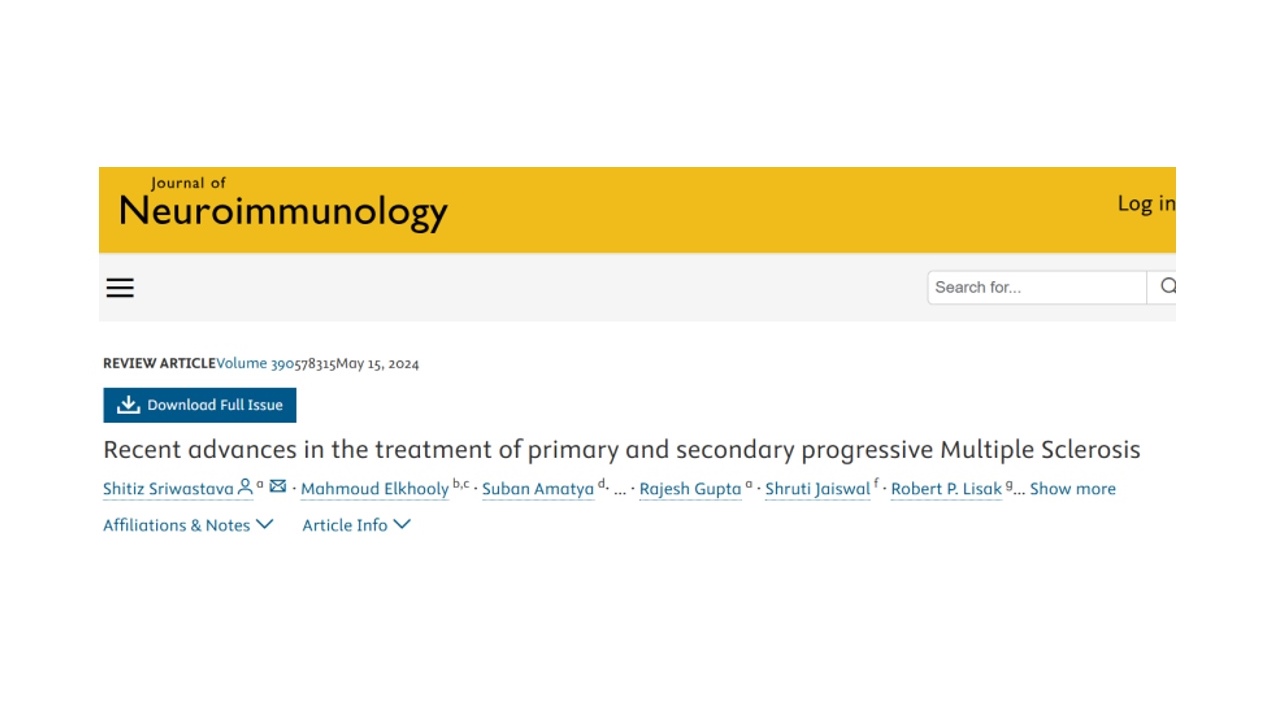Expand hidden authors ellipsis after Suban Amatya
This screenshot has width=1280, height=720.
[620, 490]
